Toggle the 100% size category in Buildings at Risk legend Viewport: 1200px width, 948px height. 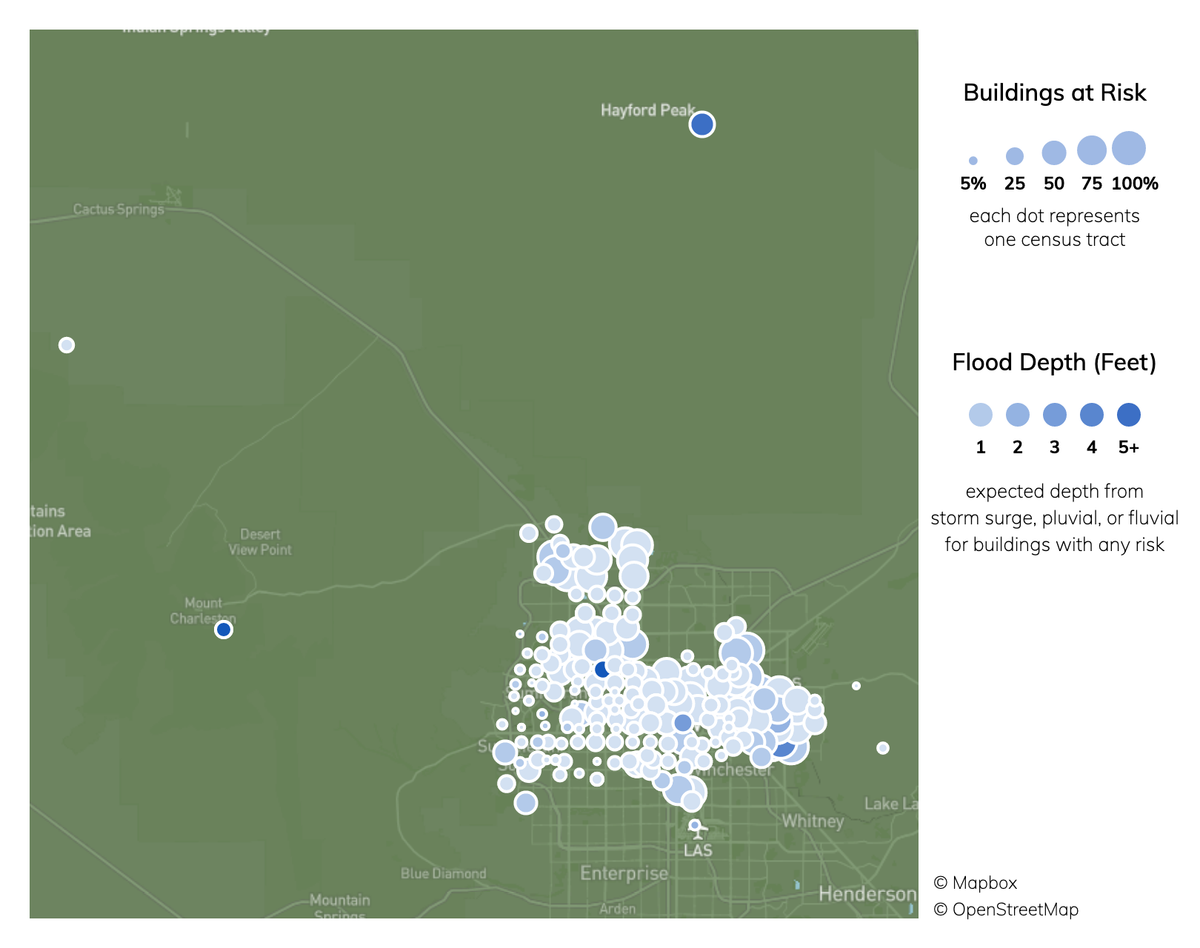point(1128,148)
